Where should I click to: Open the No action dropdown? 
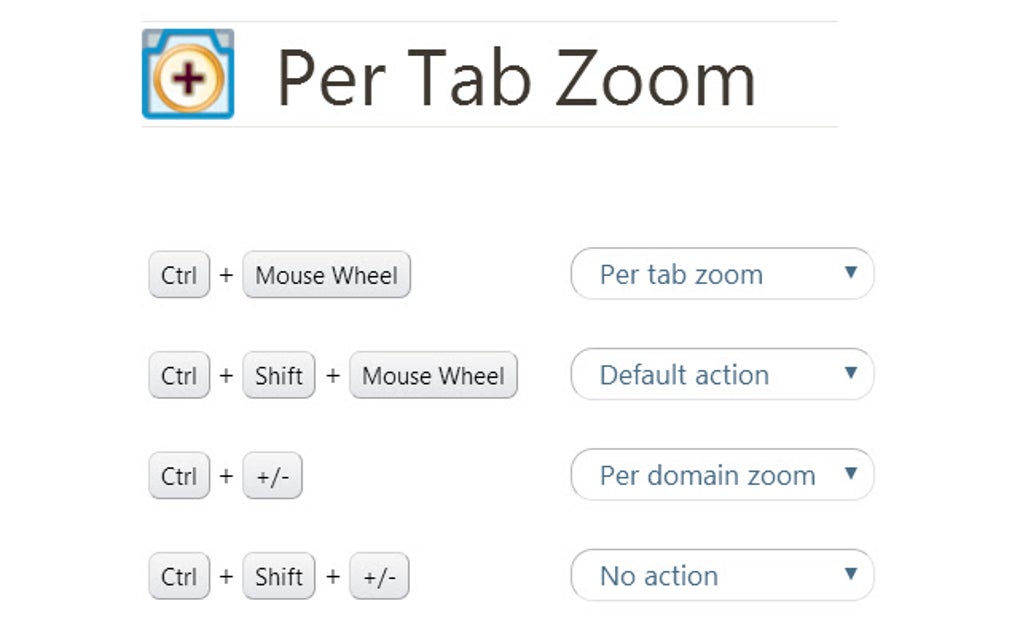pos(722,575)
